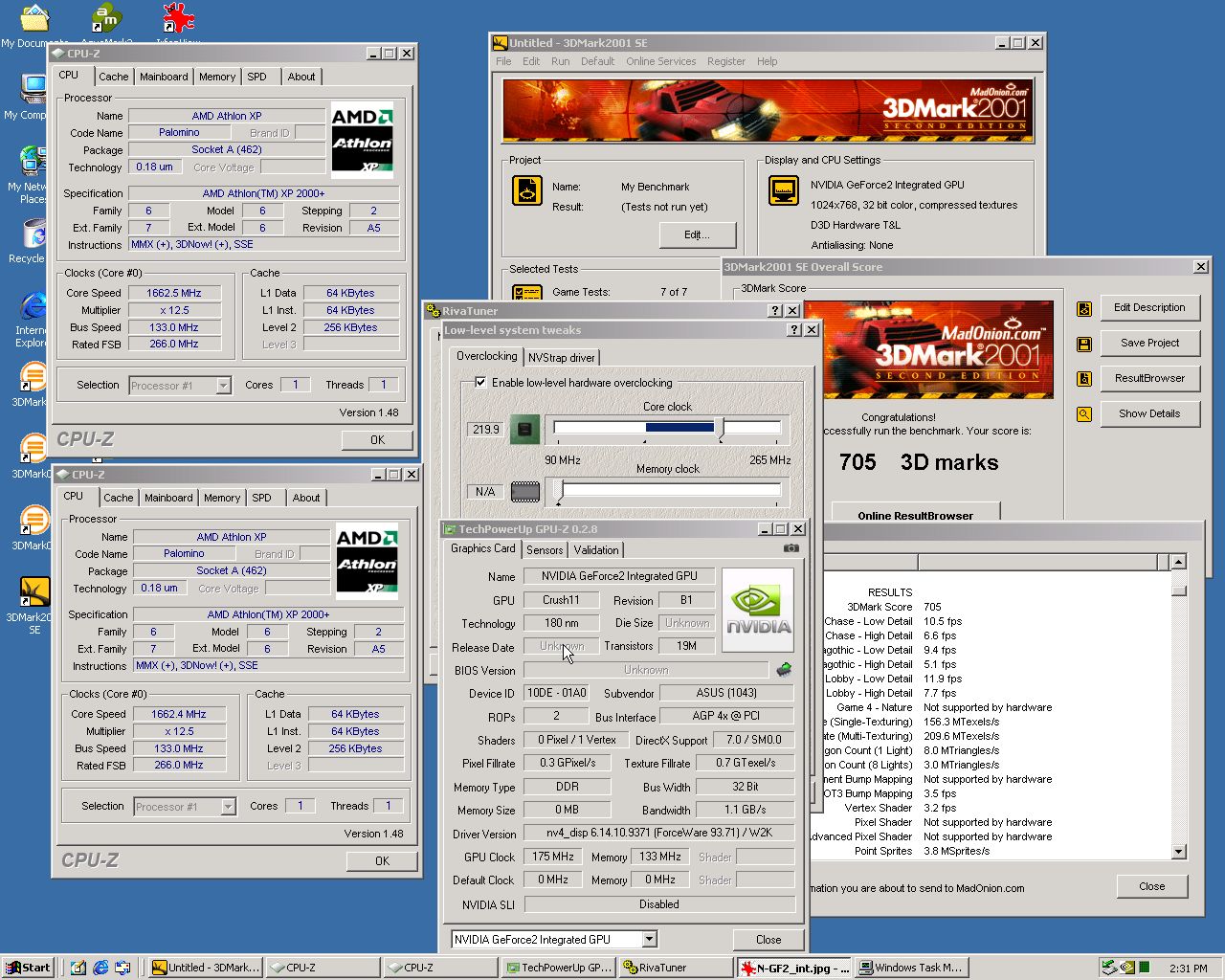Click the GPU-Z screenshot camera icon
This screenshot has height=980, width=1225.
coord(791,548)
